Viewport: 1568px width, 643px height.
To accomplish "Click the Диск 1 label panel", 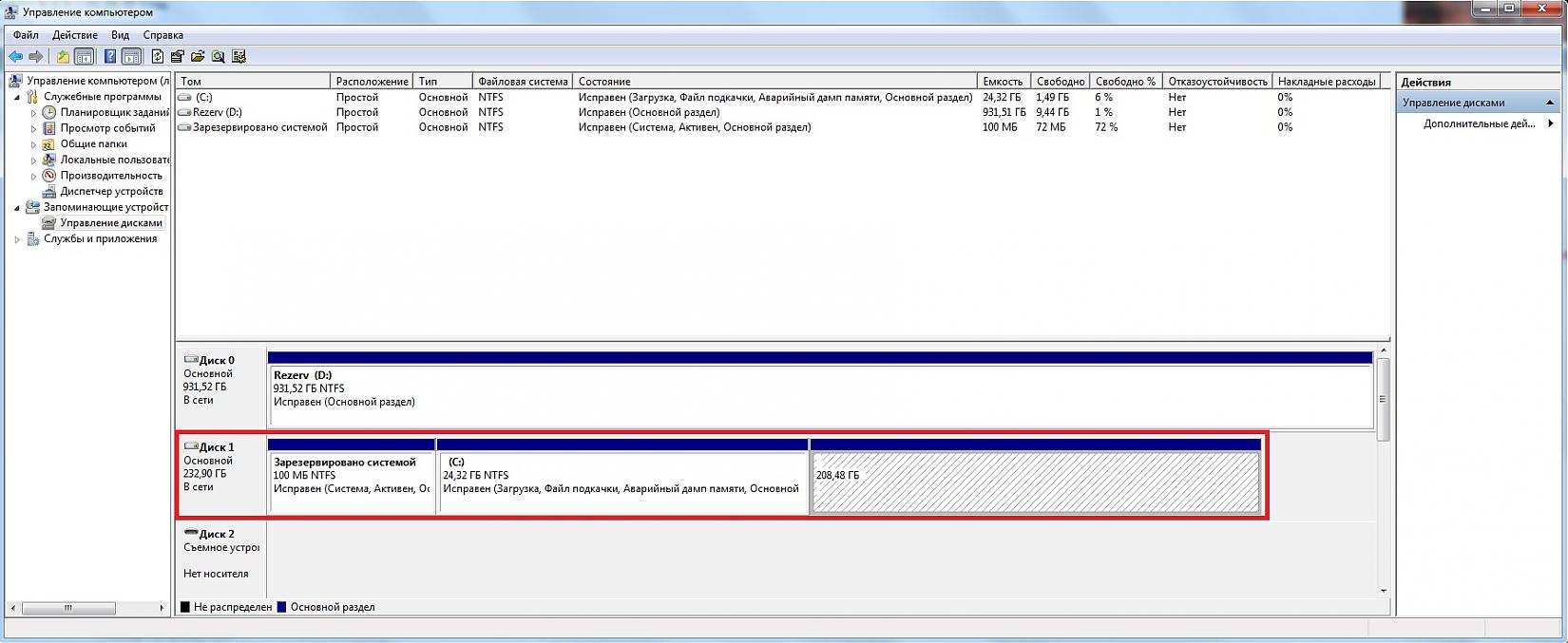I will [x=221, y=476].
